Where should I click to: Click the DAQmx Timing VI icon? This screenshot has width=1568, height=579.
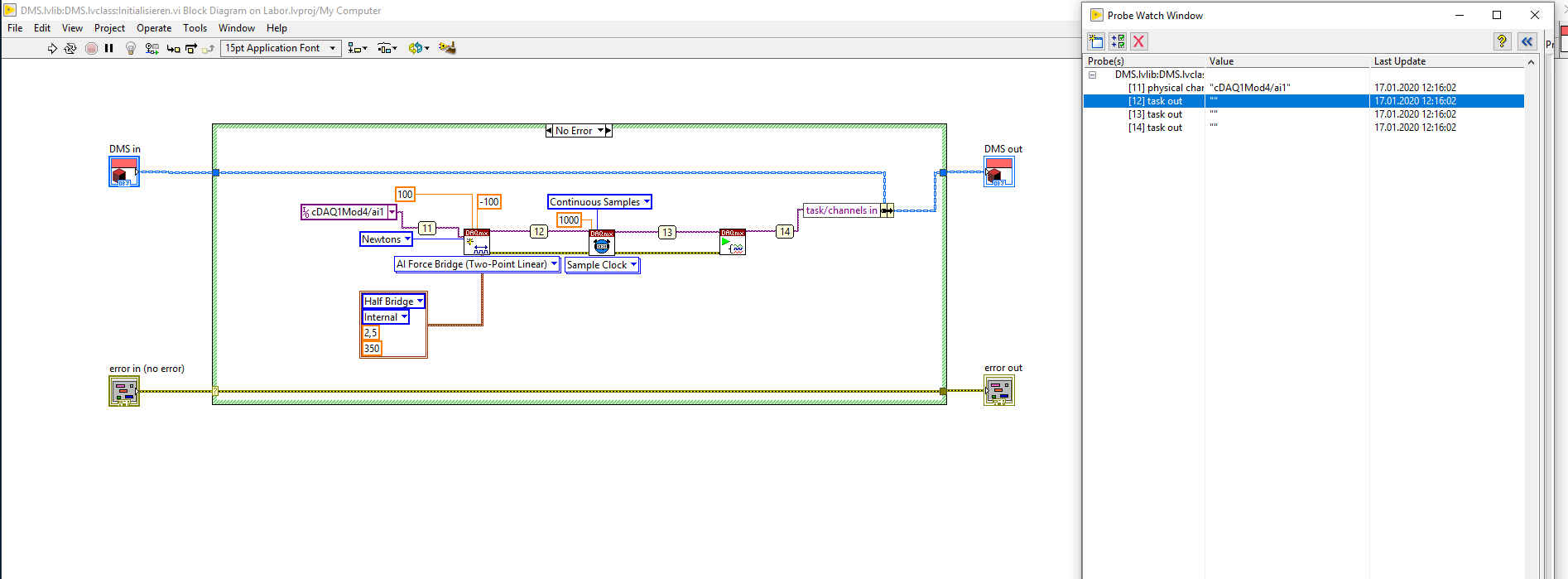[602, 242]
